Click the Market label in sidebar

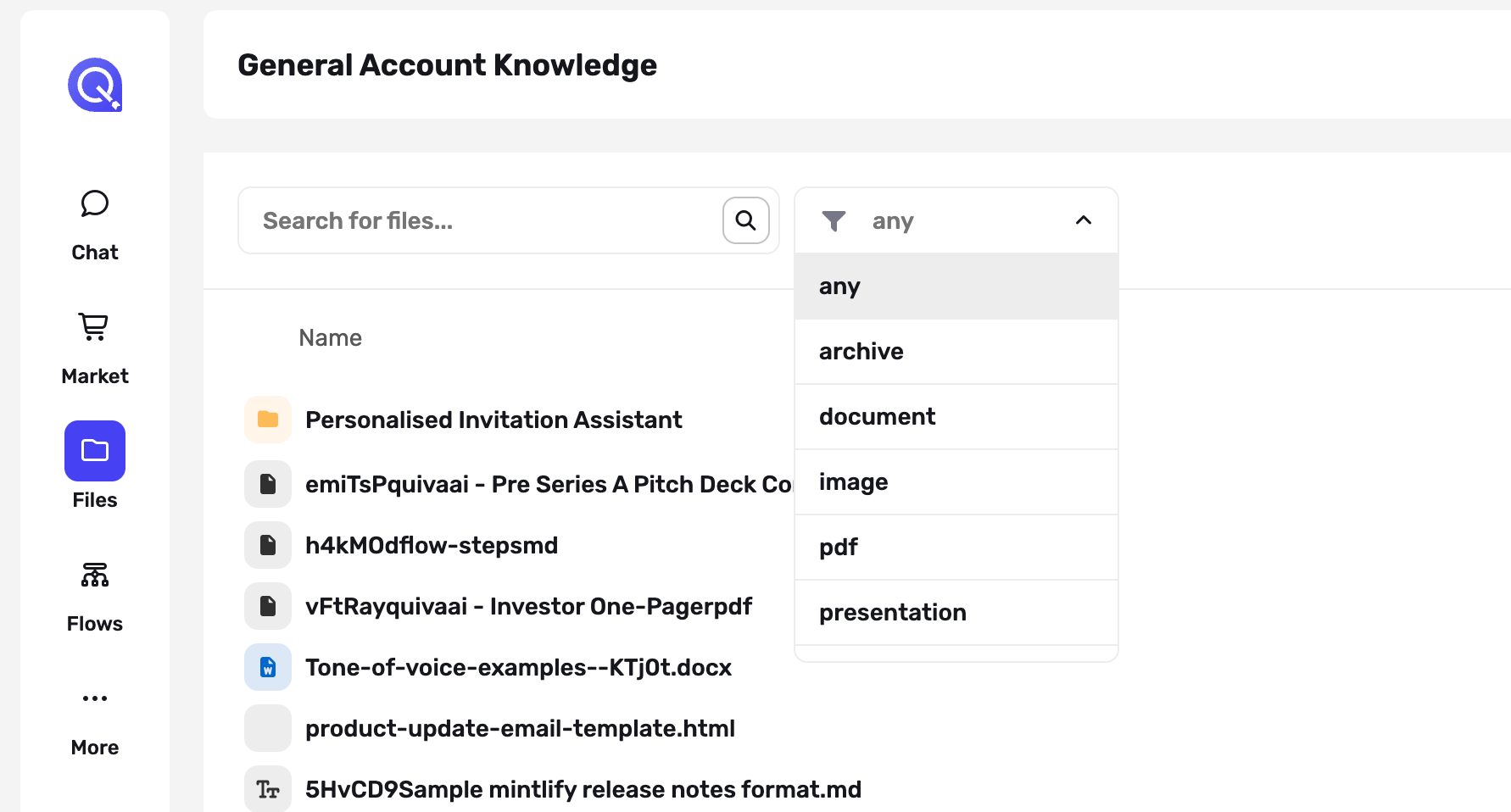click(95, 376)
